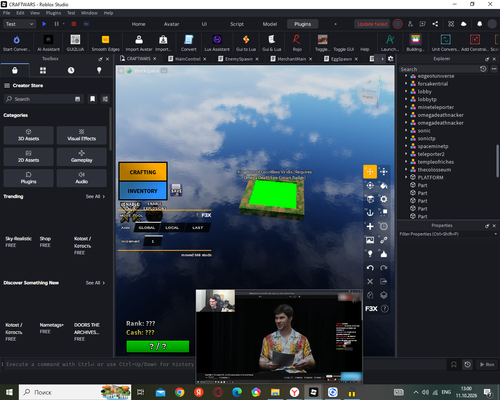Open script tabs overflow arrow
This screenshot has width=500, height=400.
pyautogui.click(x=382, y=59)
